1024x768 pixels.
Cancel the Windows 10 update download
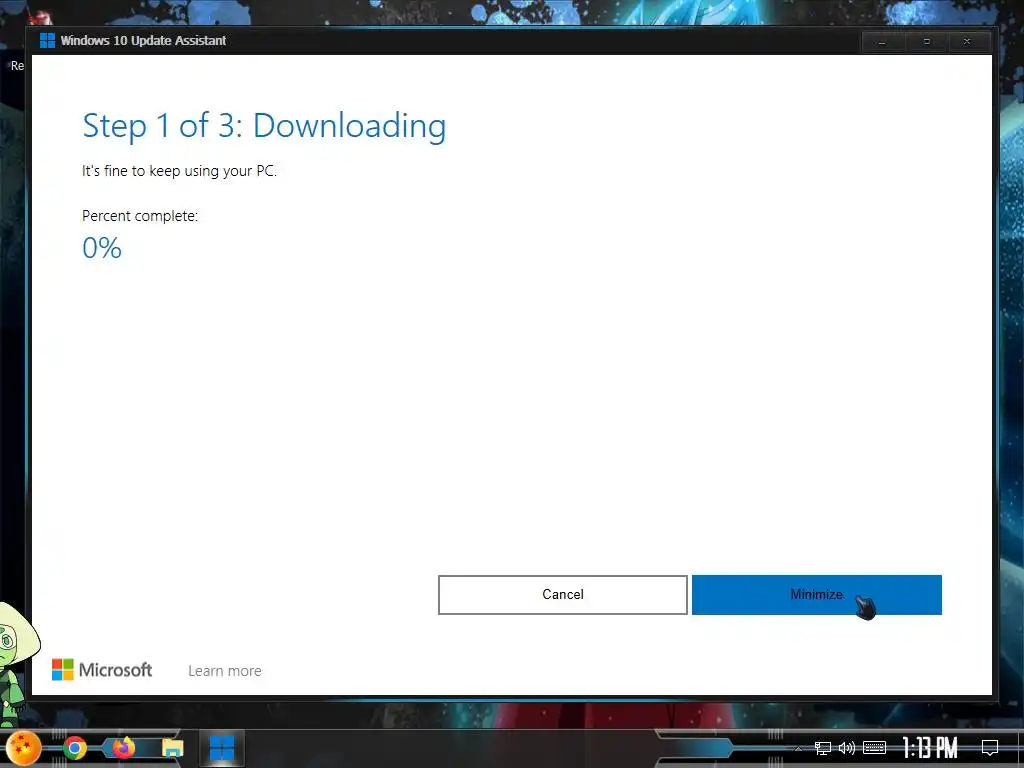pos(562,594)
